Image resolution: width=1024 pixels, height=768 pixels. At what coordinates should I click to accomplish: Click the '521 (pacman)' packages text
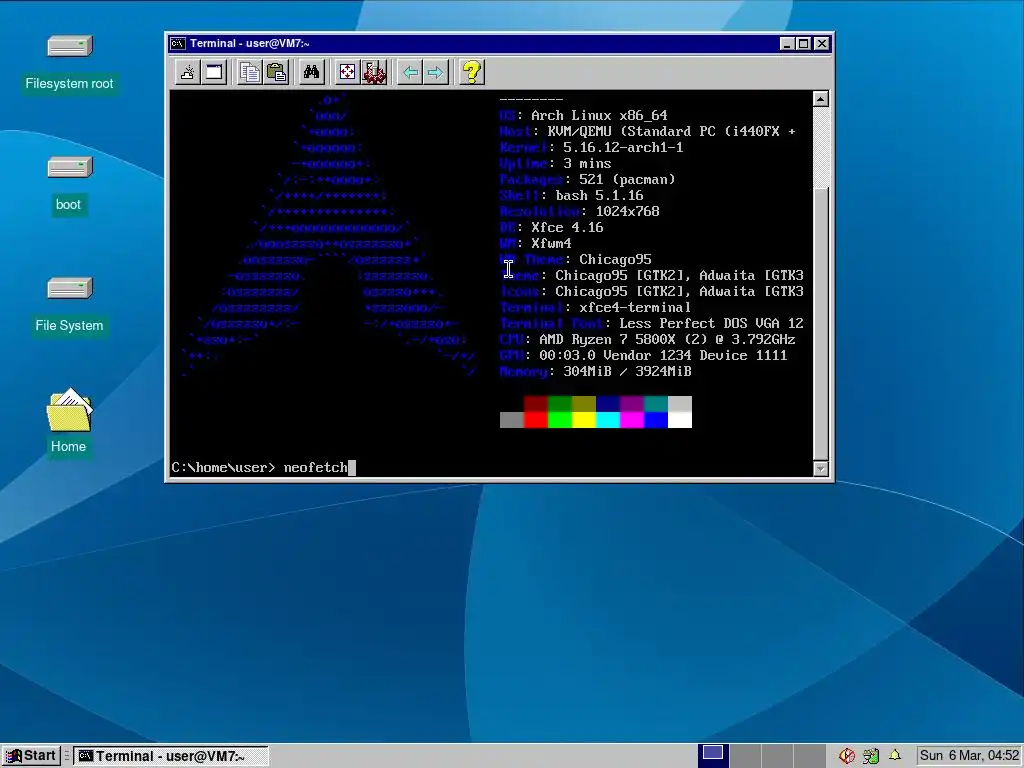(627, 180)
